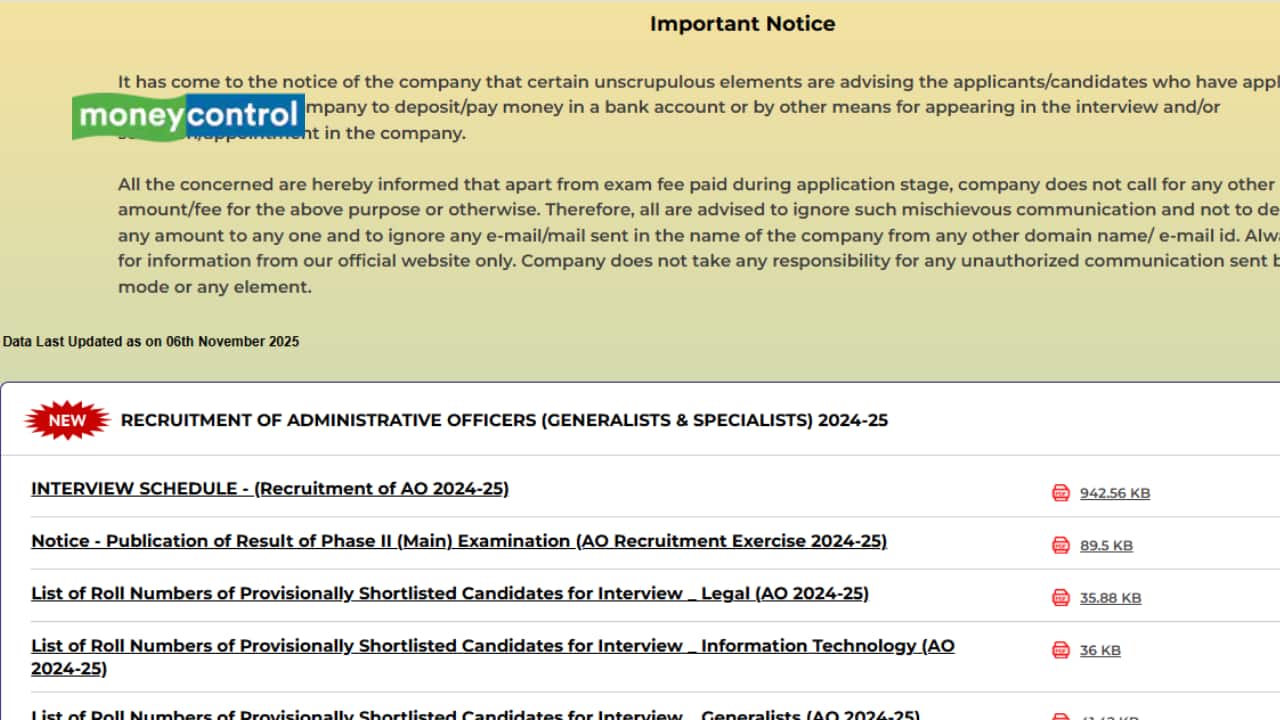This screenshot has height=720, width=1280.
Task: Click the Recruitment of Administrative Officers heading
Action: coord(504,420)
